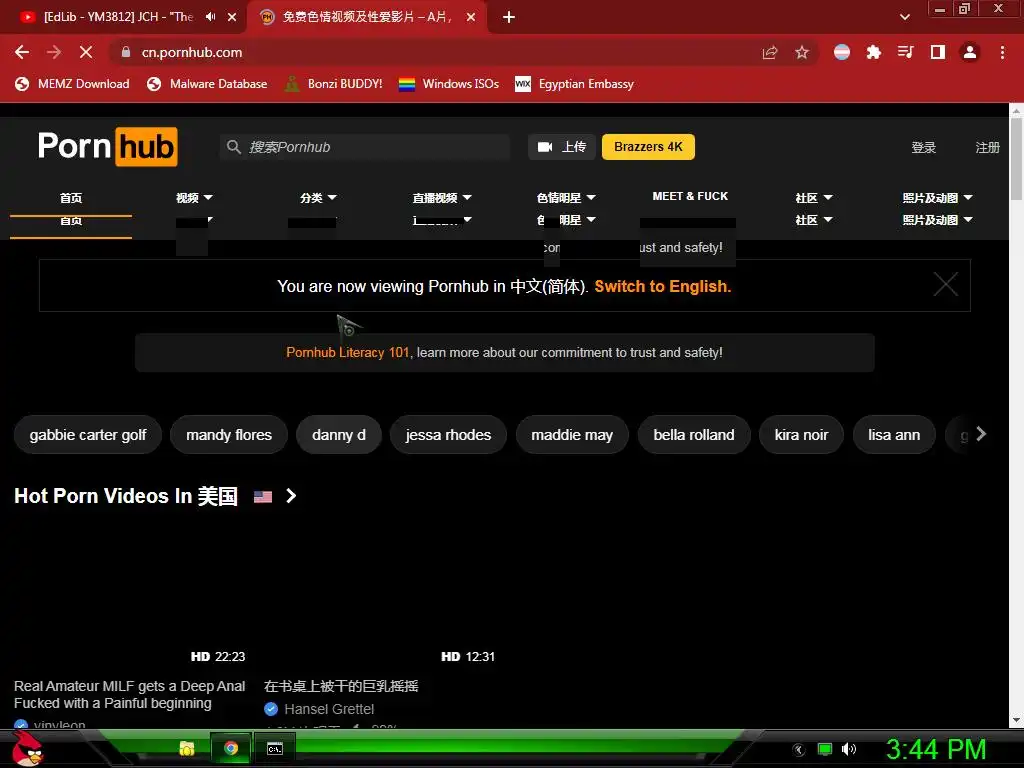Focus the site search input field

[364, 147]
